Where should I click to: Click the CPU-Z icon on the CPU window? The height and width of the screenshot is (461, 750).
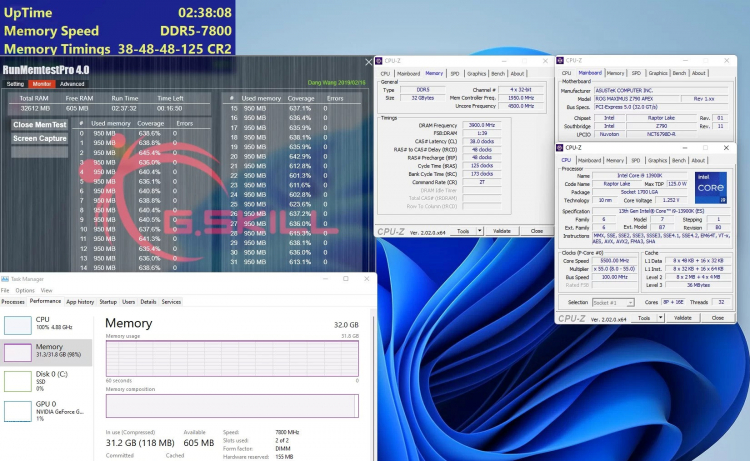pyautogui.click(x=562, y=147)
